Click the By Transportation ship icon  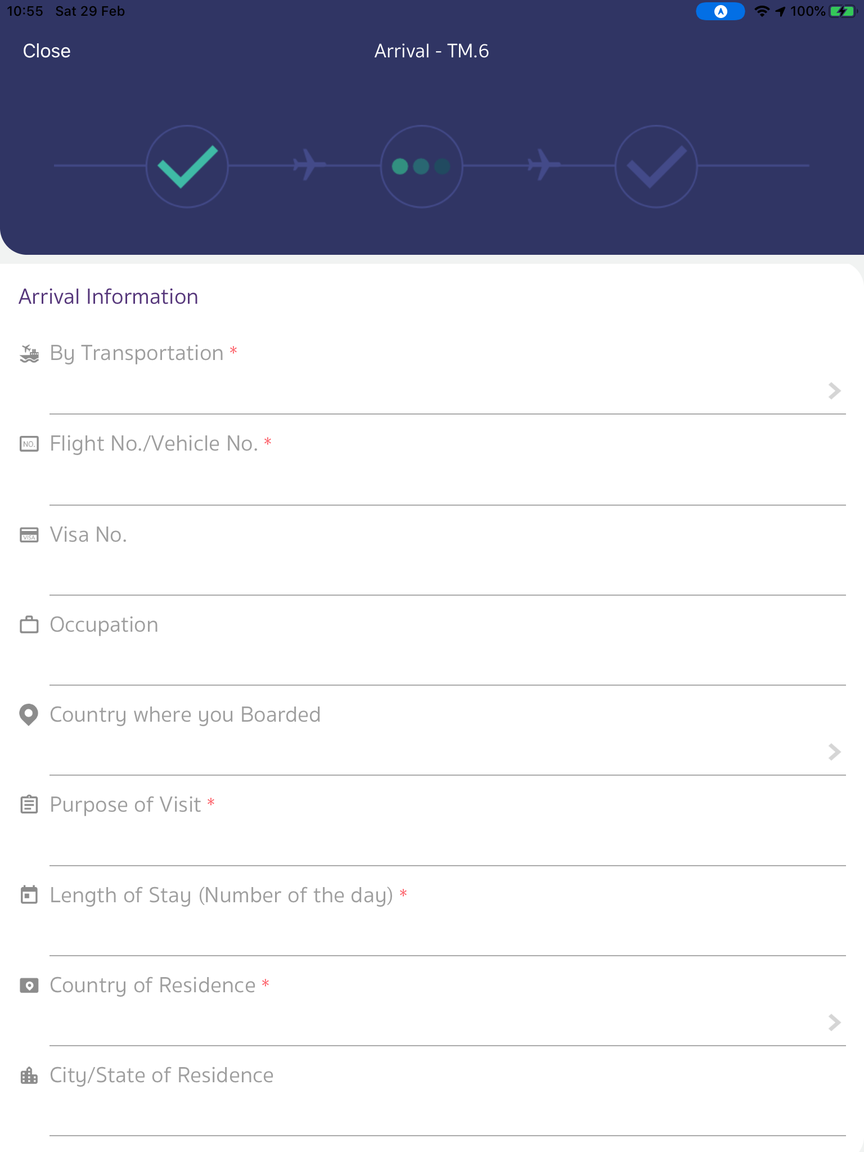coord(29,354)
